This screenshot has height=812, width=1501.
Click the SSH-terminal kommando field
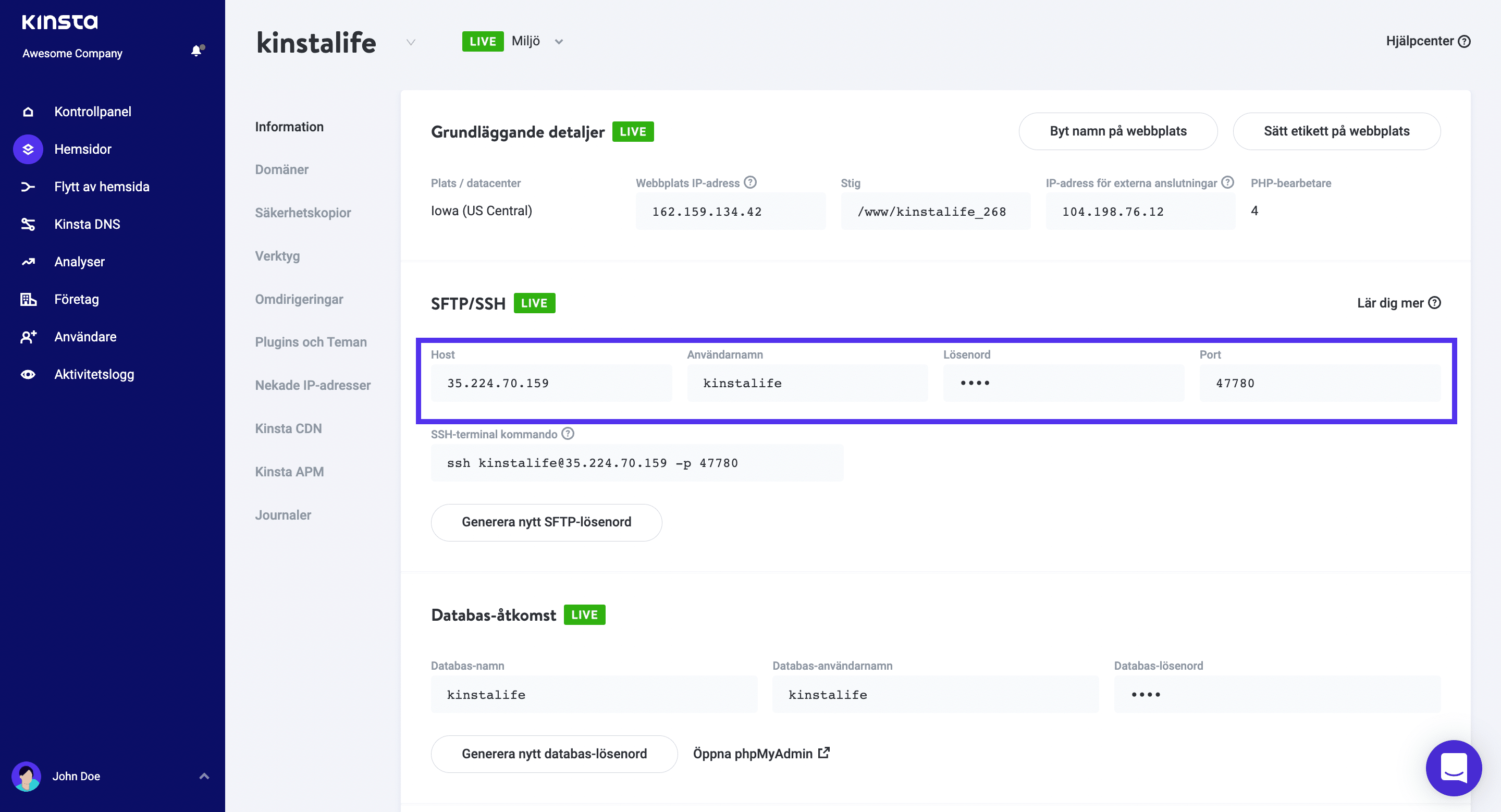(637, 463)
